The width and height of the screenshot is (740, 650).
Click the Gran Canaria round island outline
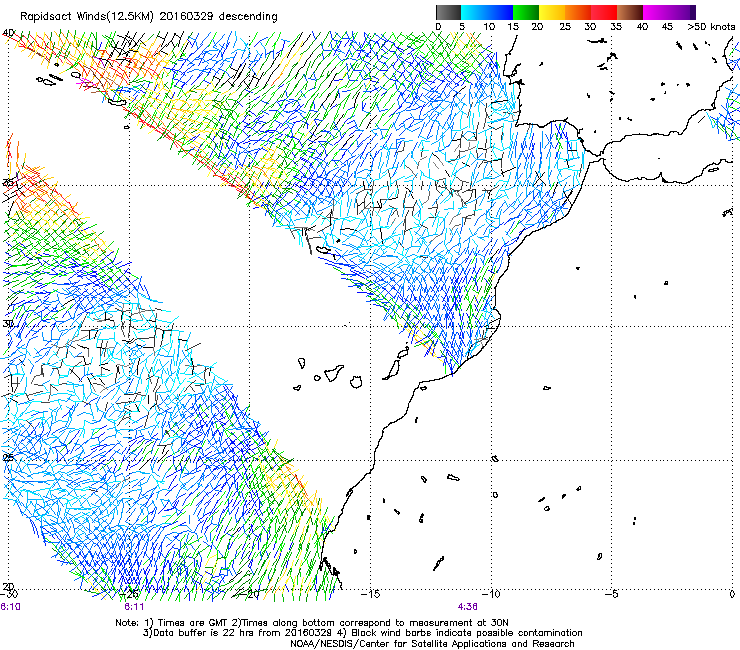pos(356,382)
